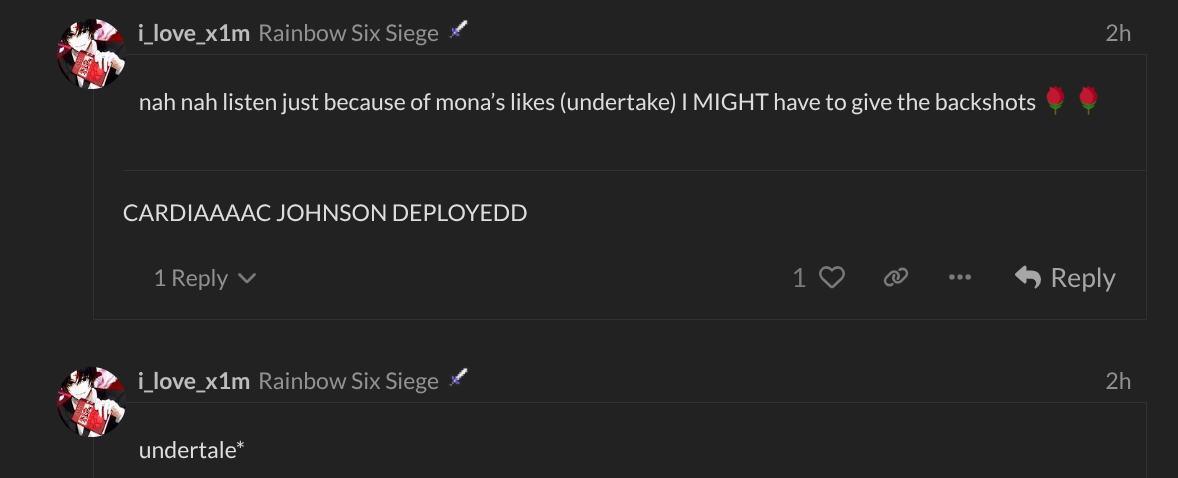The height and width of the screenshot is (478, 1178).
Task: Open the first post's 2h timestamp
Action: click(x=1118, y=33)
